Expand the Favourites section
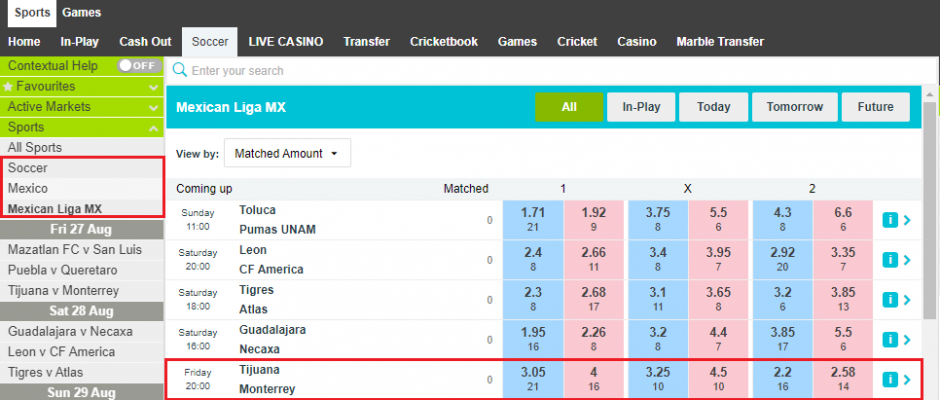940x400 pixels. coord(153,87)
